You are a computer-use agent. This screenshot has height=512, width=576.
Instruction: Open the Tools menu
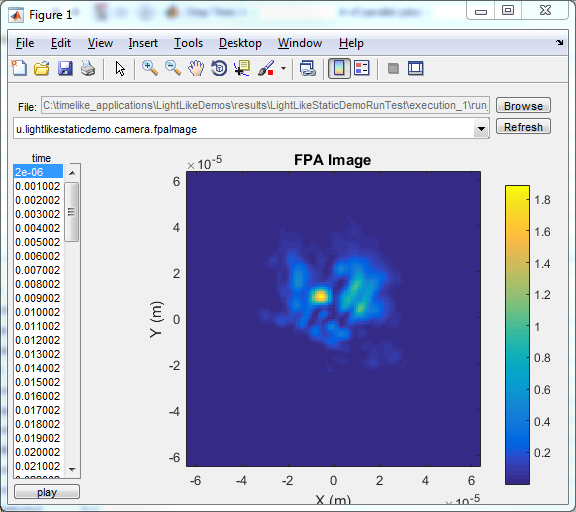coord(188,43)
